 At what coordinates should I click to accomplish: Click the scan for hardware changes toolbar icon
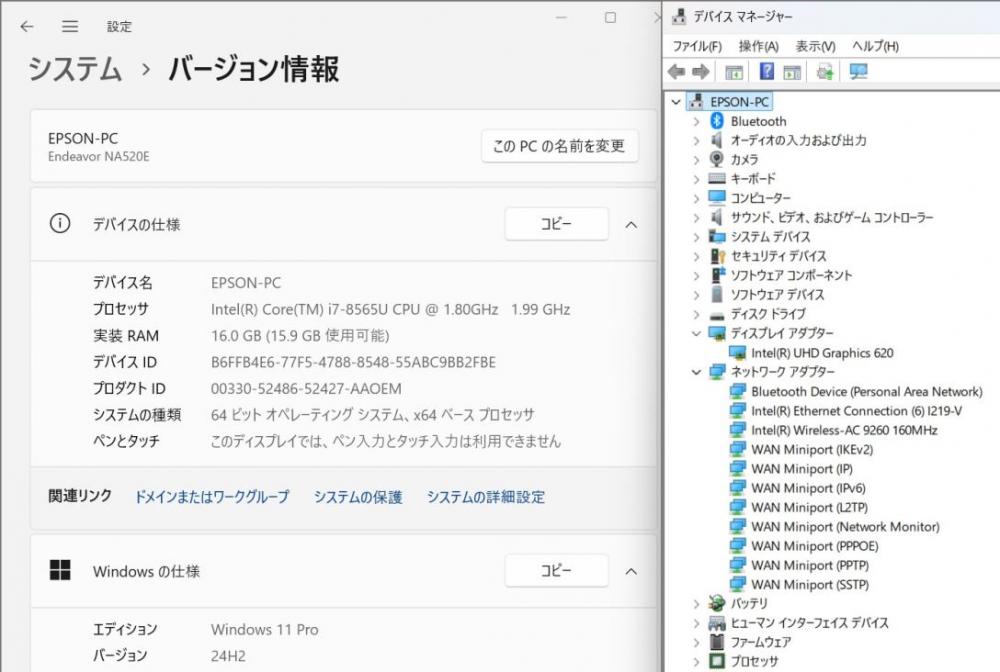[x=825, y=71]
